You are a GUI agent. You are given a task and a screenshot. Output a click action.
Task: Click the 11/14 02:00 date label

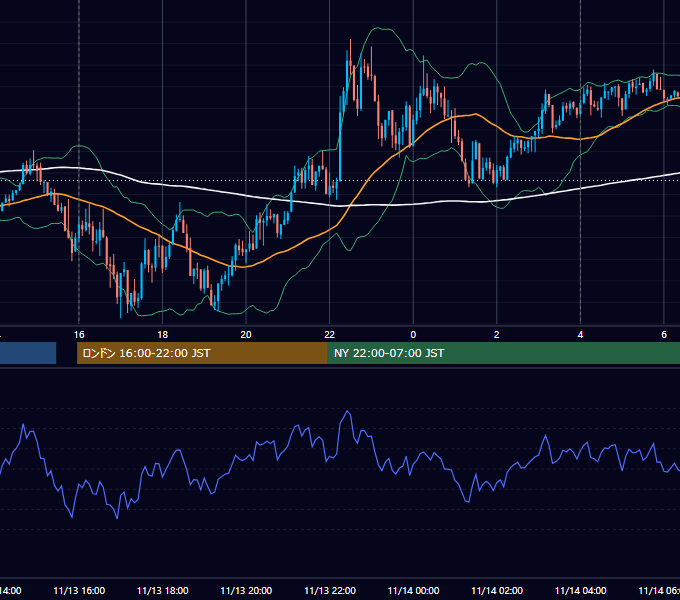497,590
